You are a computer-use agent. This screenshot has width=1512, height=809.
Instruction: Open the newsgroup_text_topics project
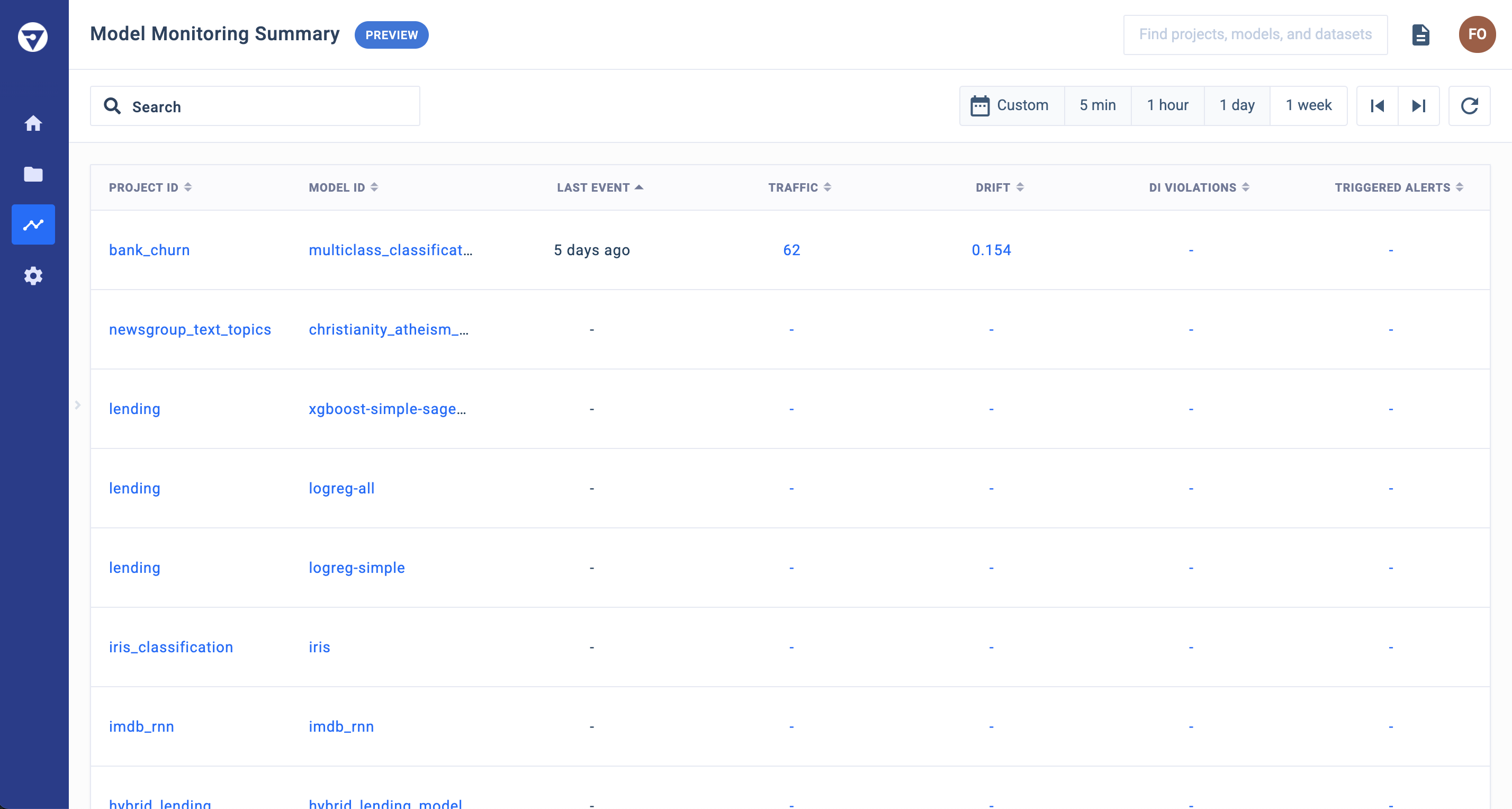point(190,329)
